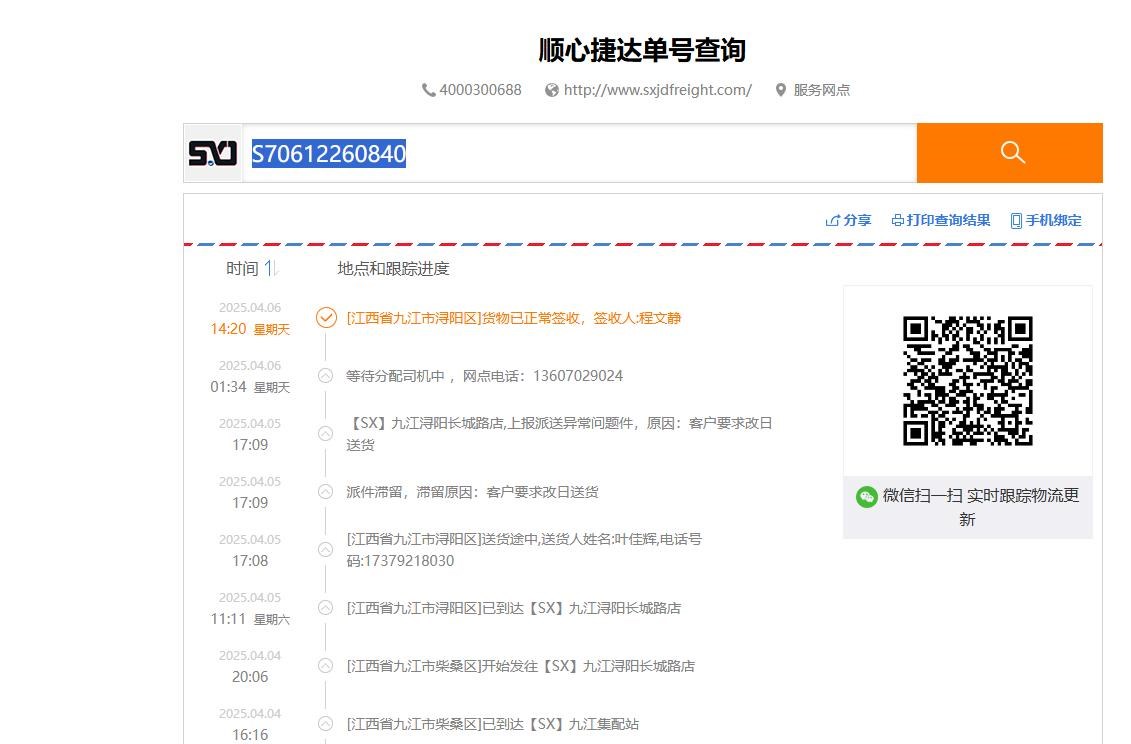Click the 17:08 timestamp
This screenshot has height=744, width=1131.
click(x=250, y=561)
